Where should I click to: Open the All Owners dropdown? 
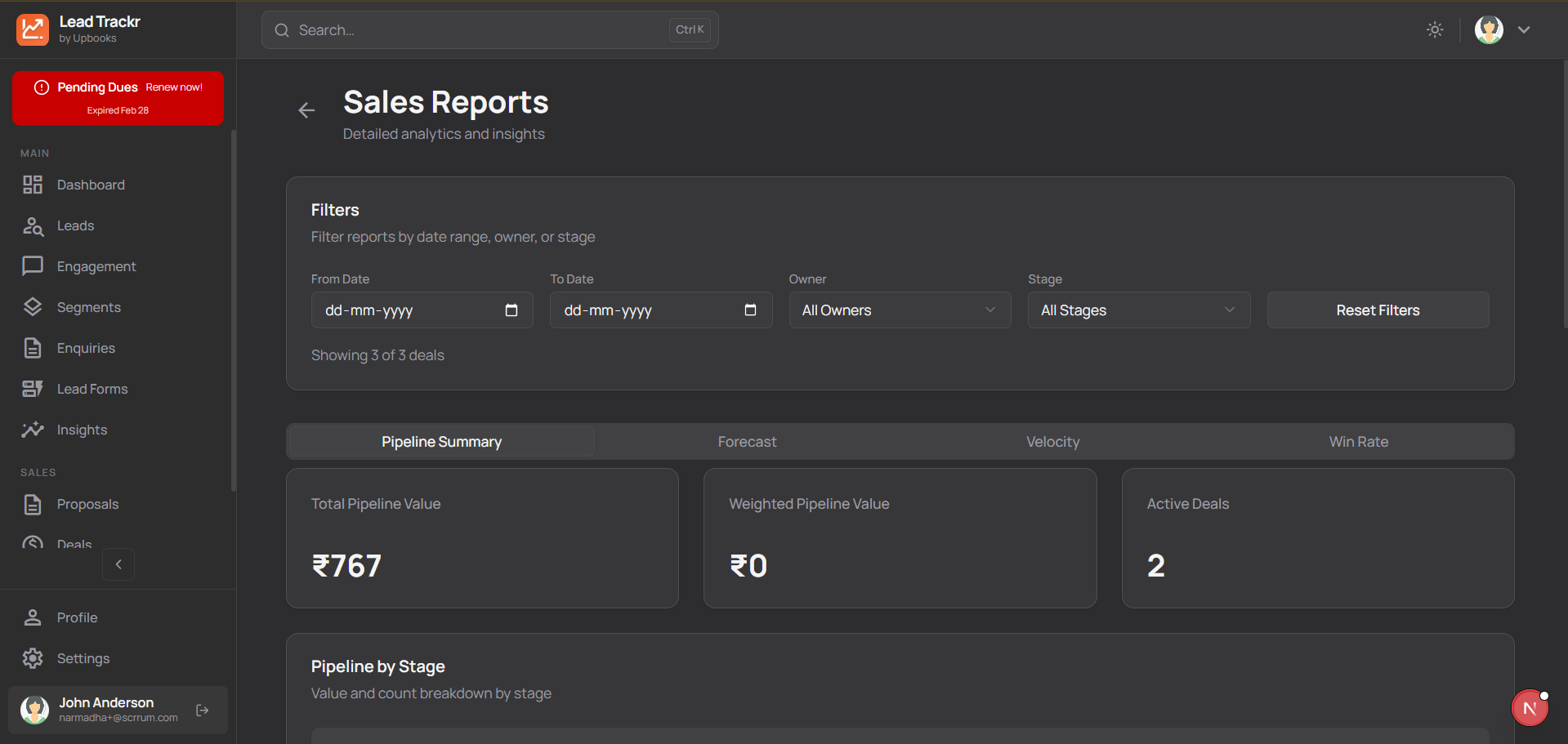point(900,310)
